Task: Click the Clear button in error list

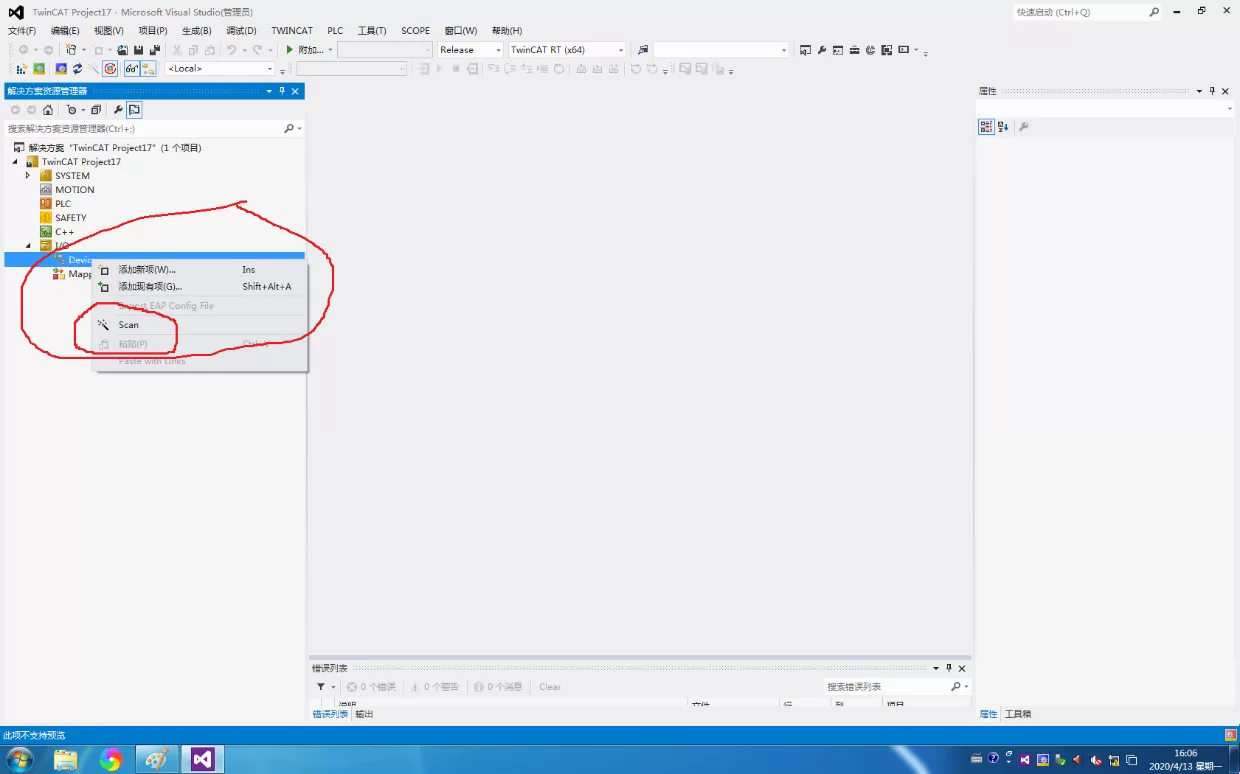Action: click(x=550, y=687)
